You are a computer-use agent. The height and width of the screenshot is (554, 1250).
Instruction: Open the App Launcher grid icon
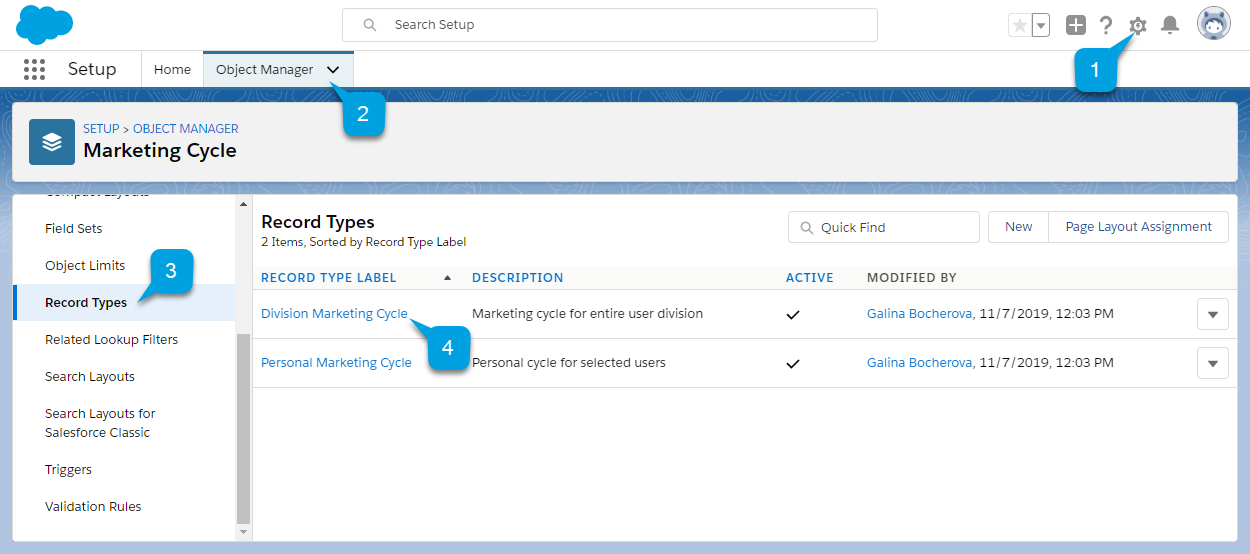click(x=34, y=69)
